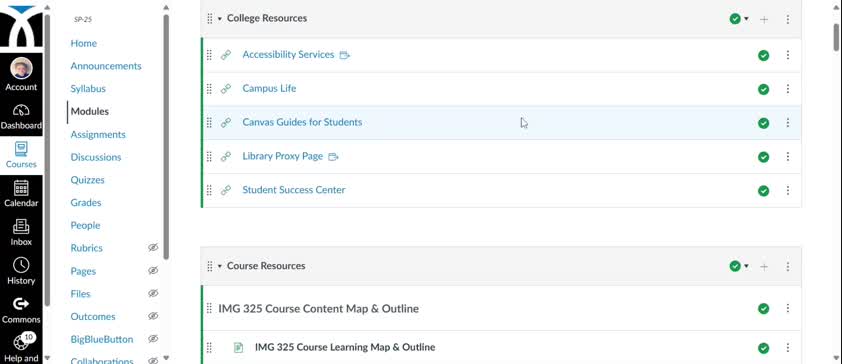842x364 pixels.
Task: Open publish dropdown for Course Resources module
Action: [x=739, y=266]
